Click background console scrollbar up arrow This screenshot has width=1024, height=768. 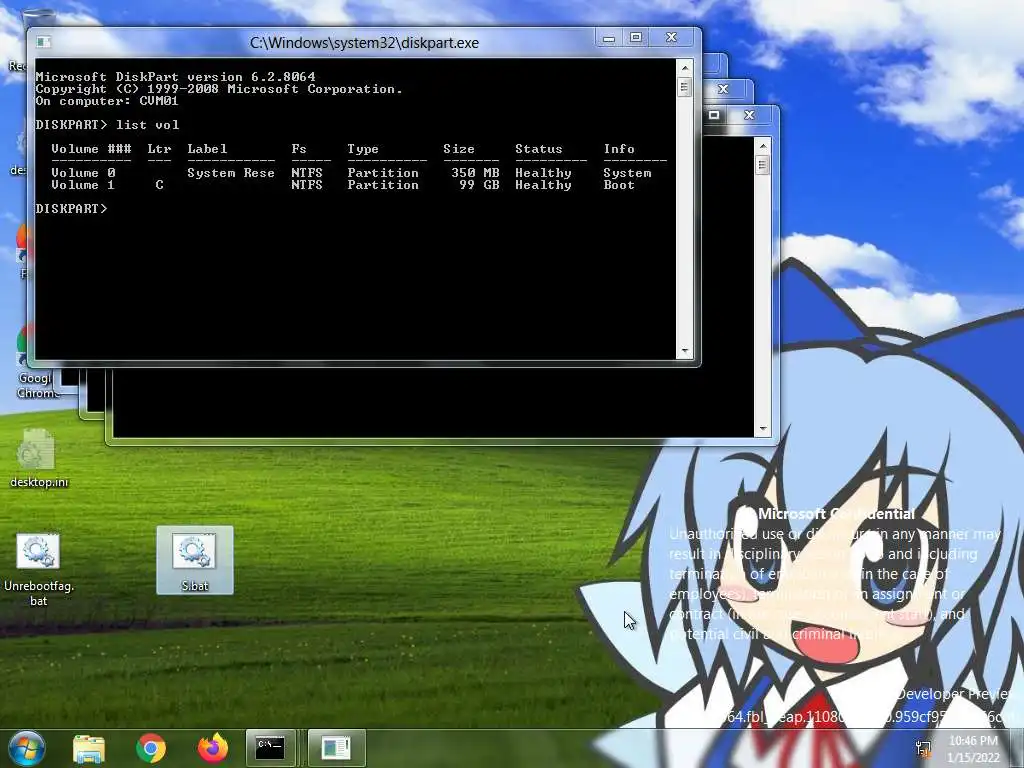[x=762, y=145]
